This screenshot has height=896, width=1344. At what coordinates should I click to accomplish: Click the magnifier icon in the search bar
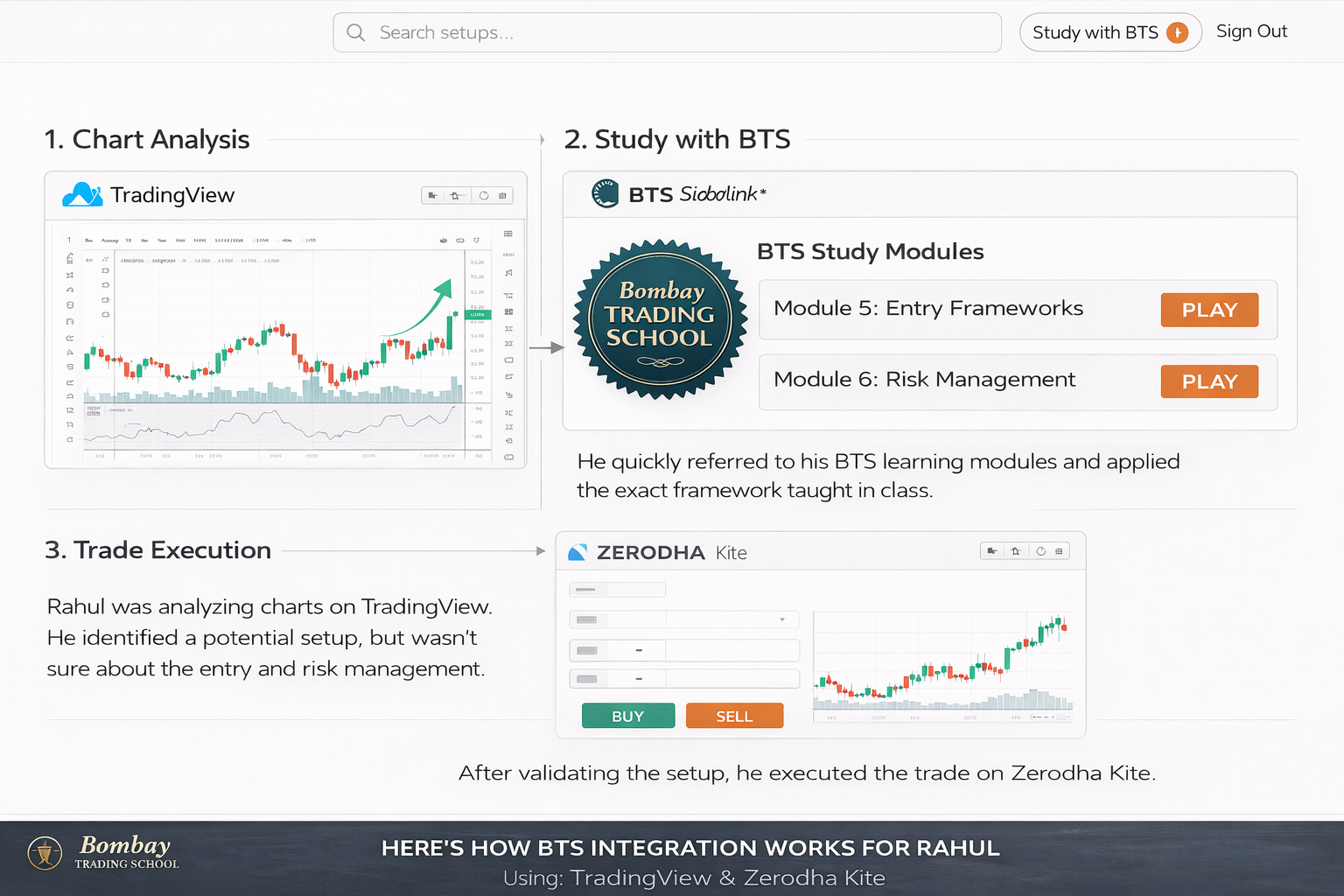click(356, 32)
